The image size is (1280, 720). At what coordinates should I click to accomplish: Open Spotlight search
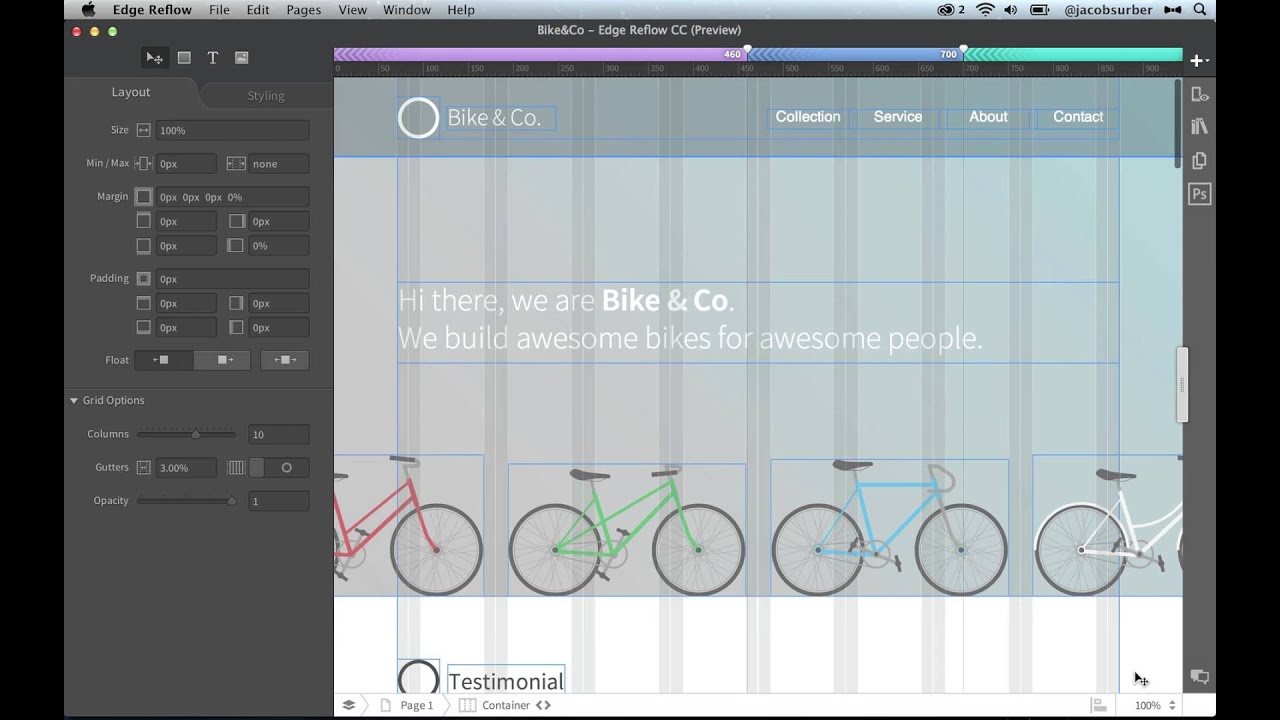pyautogui.click(x=1200, y=10)
